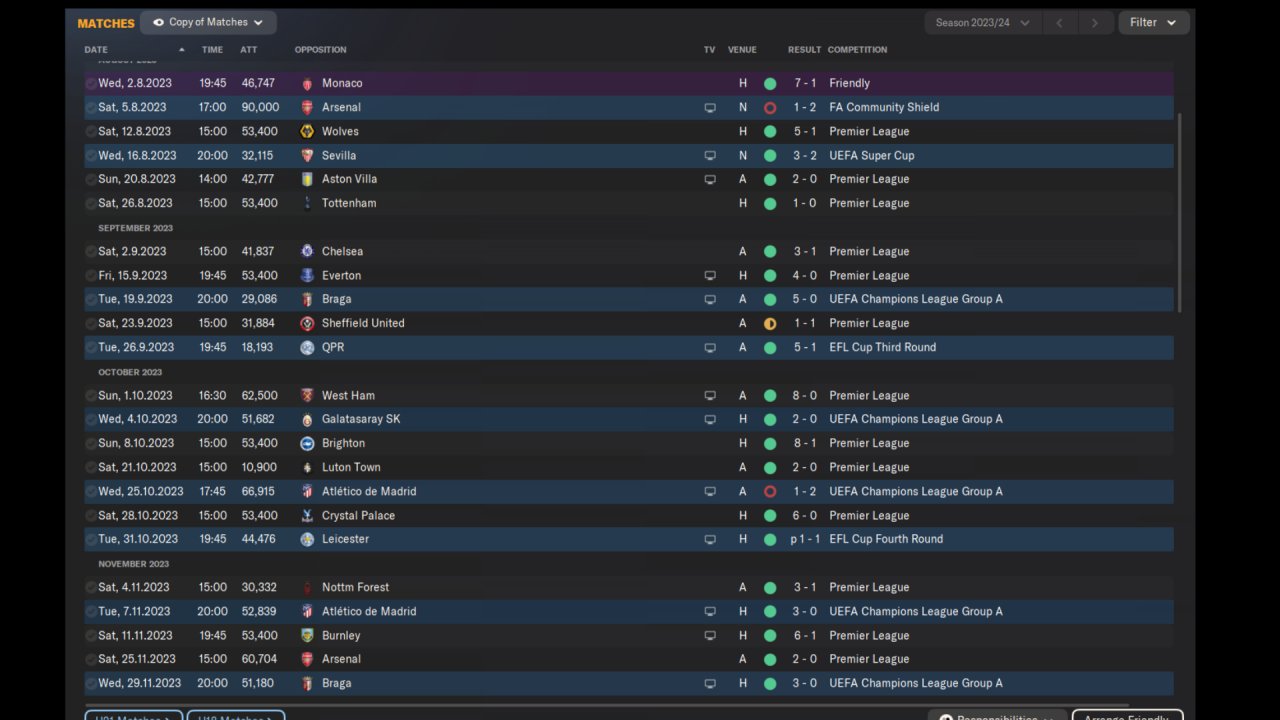Toggle the selection circle for Sat, 25.11.2023
1280x720 pixels.
tap(91, 659)
